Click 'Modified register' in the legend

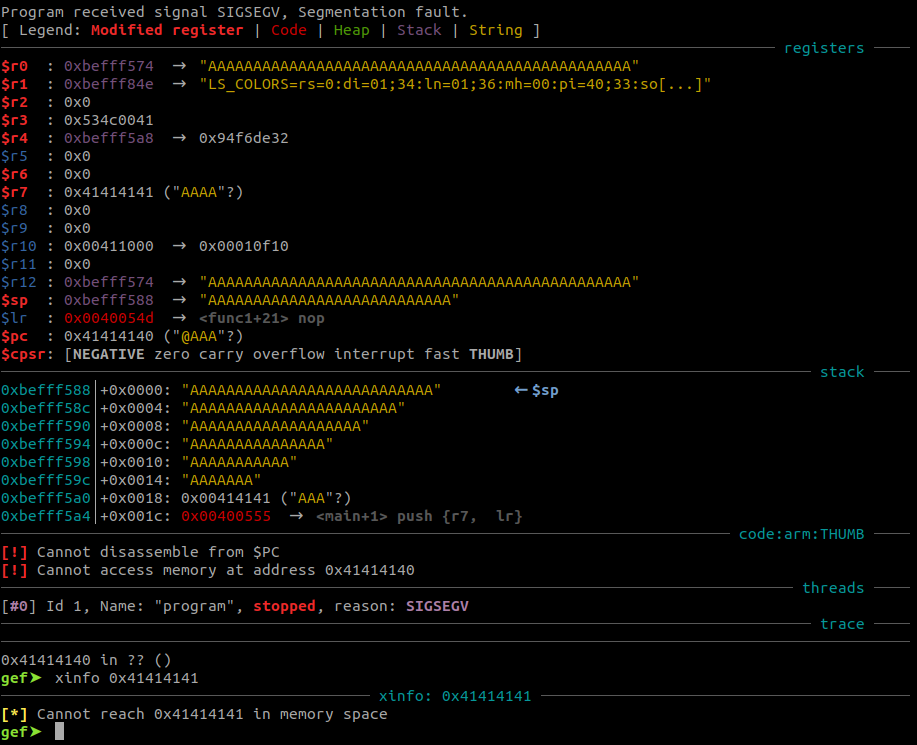(167, 30)
